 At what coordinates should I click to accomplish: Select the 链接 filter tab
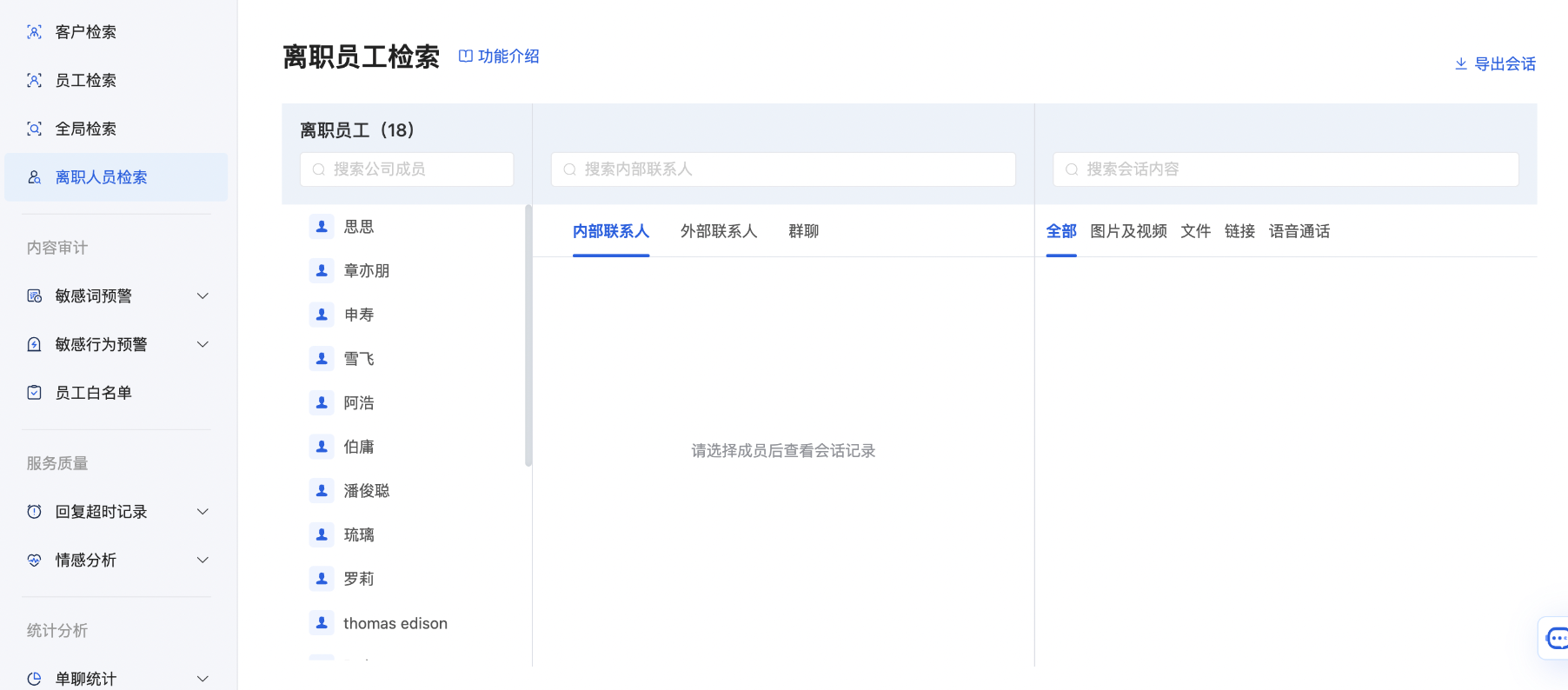pos(1239,231)
